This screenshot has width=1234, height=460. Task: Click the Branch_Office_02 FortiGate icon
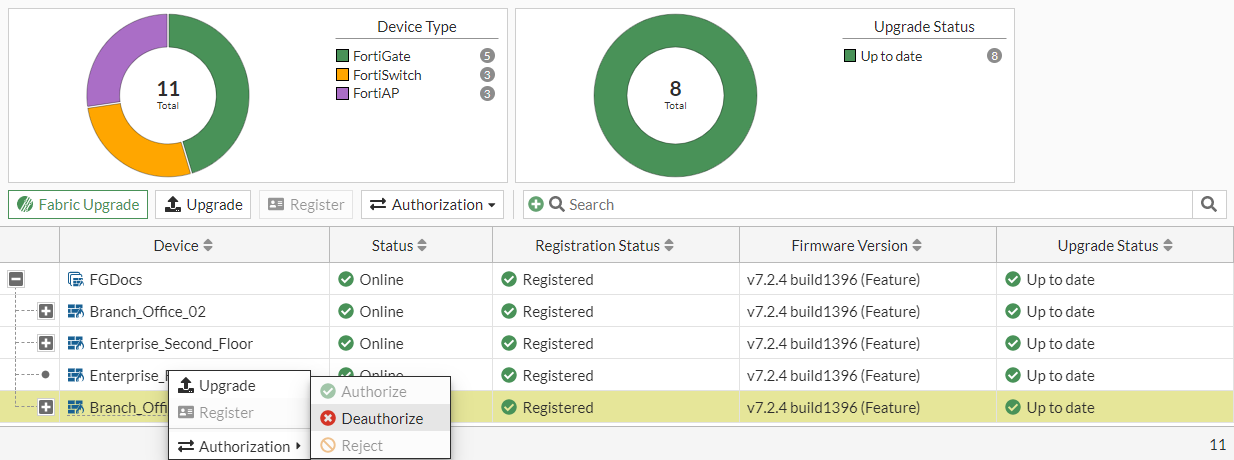coord(75,312)
